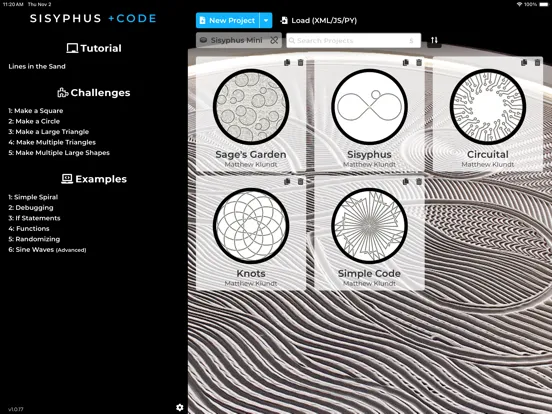This screenshot has width=552, height=414.
Task: Open the Circuital pattern thumbnail
Action: click(x=488, y=107)
